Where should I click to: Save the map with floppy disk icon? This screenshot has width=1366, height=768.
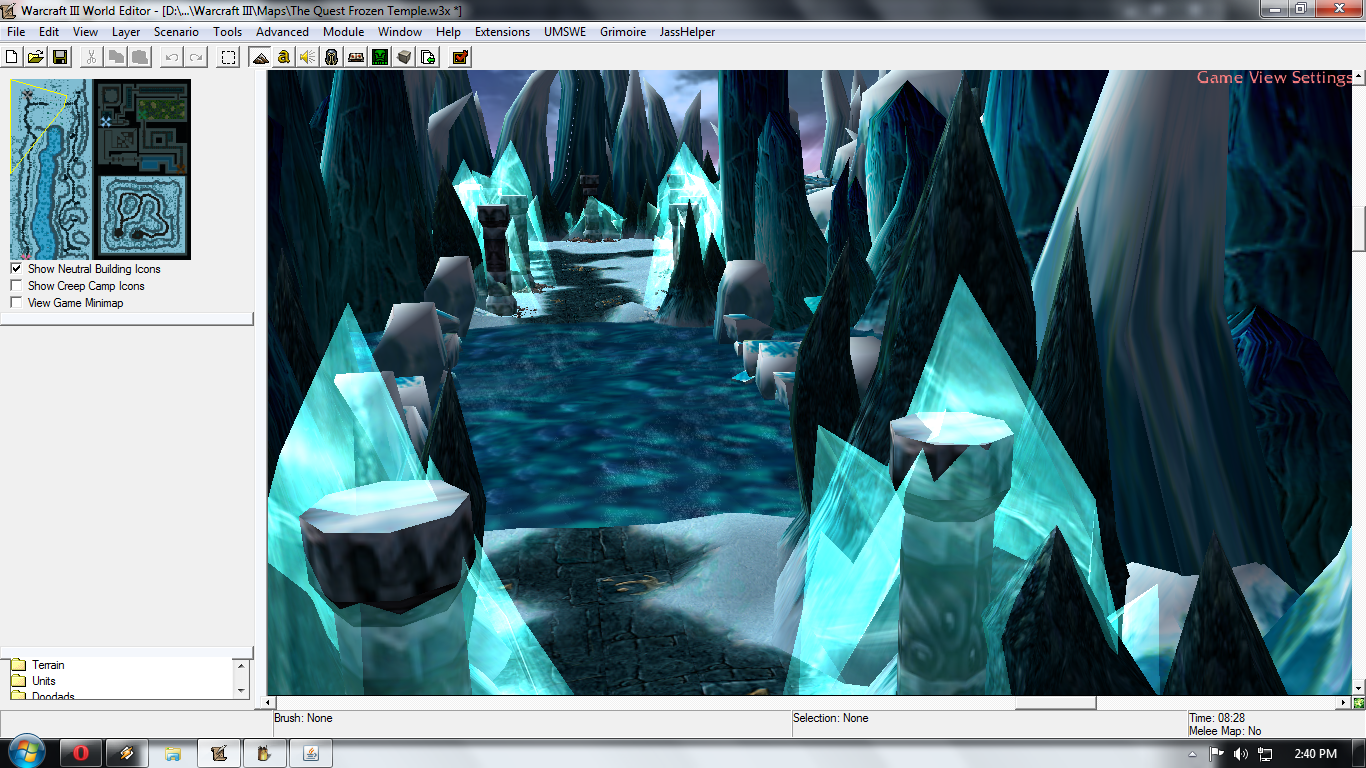[59, 57]
